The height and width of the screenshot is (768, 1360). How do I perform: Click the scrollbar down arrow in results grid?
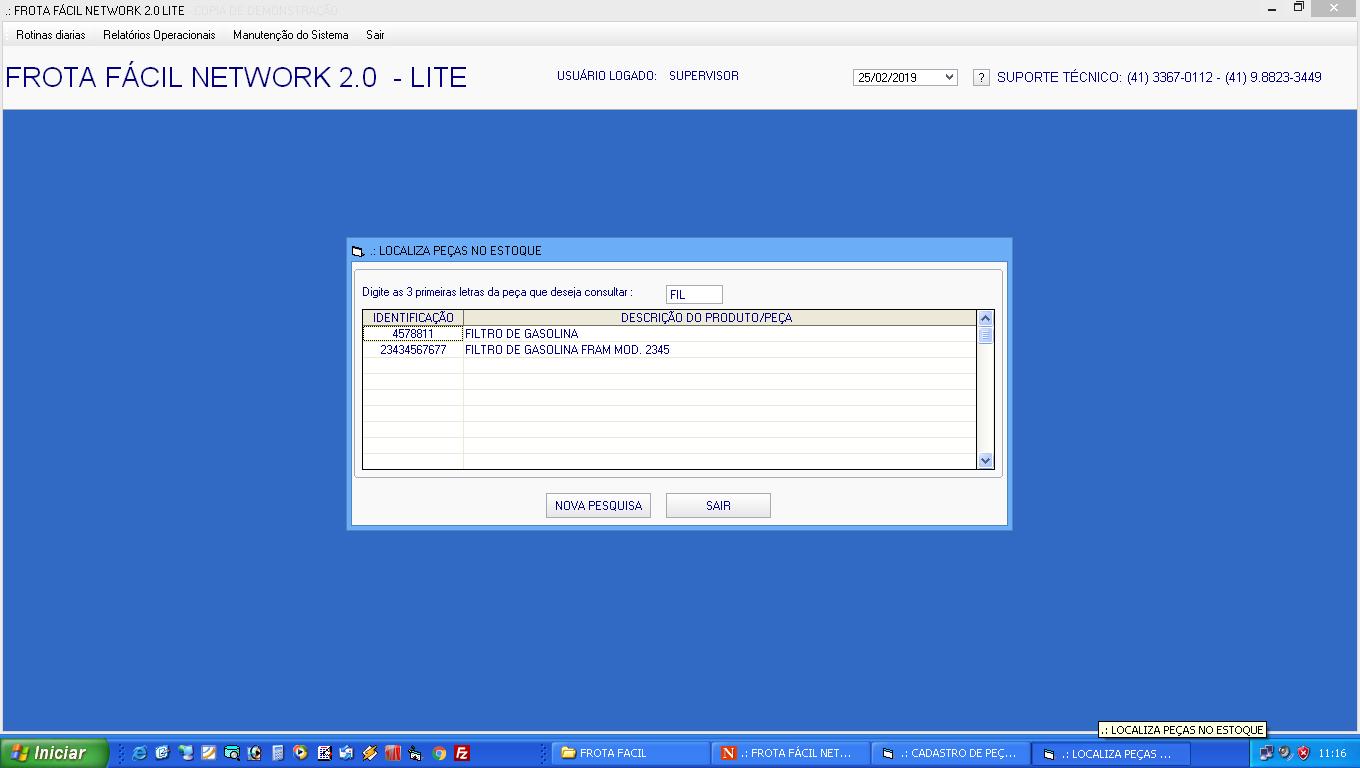tap(985, 460)
